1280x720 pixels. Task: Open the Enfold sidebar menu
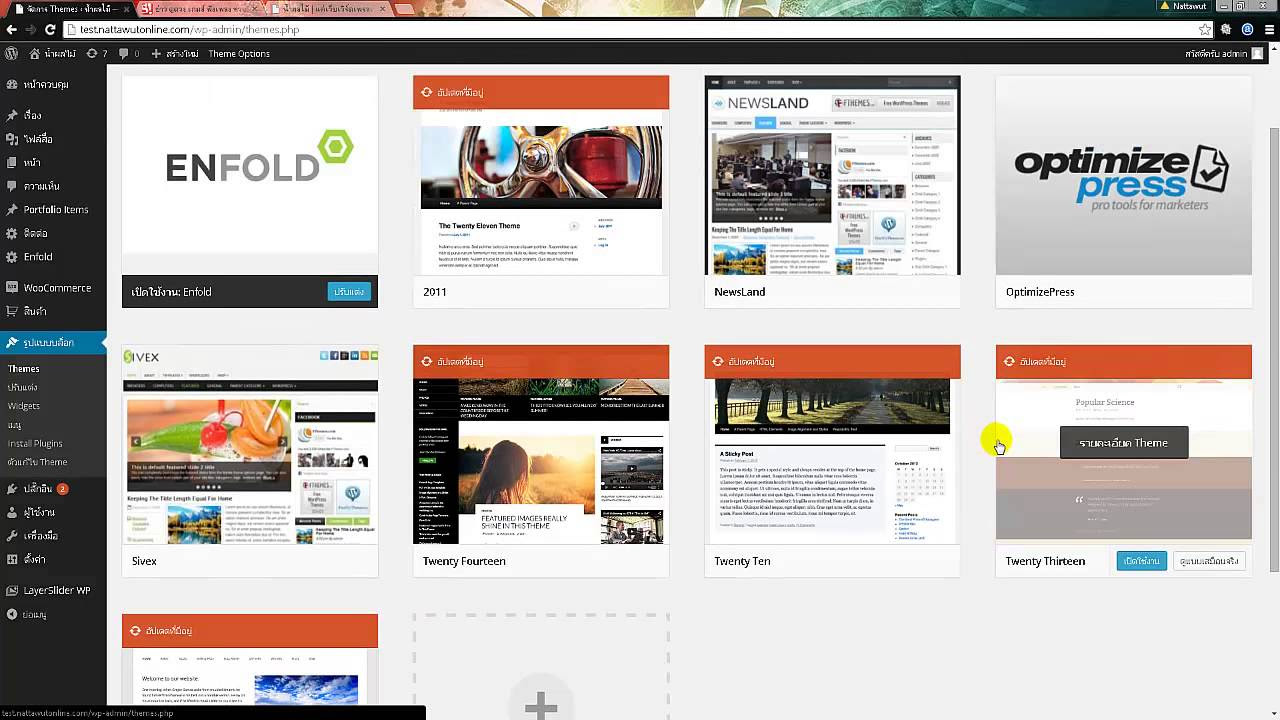[53, 257]
